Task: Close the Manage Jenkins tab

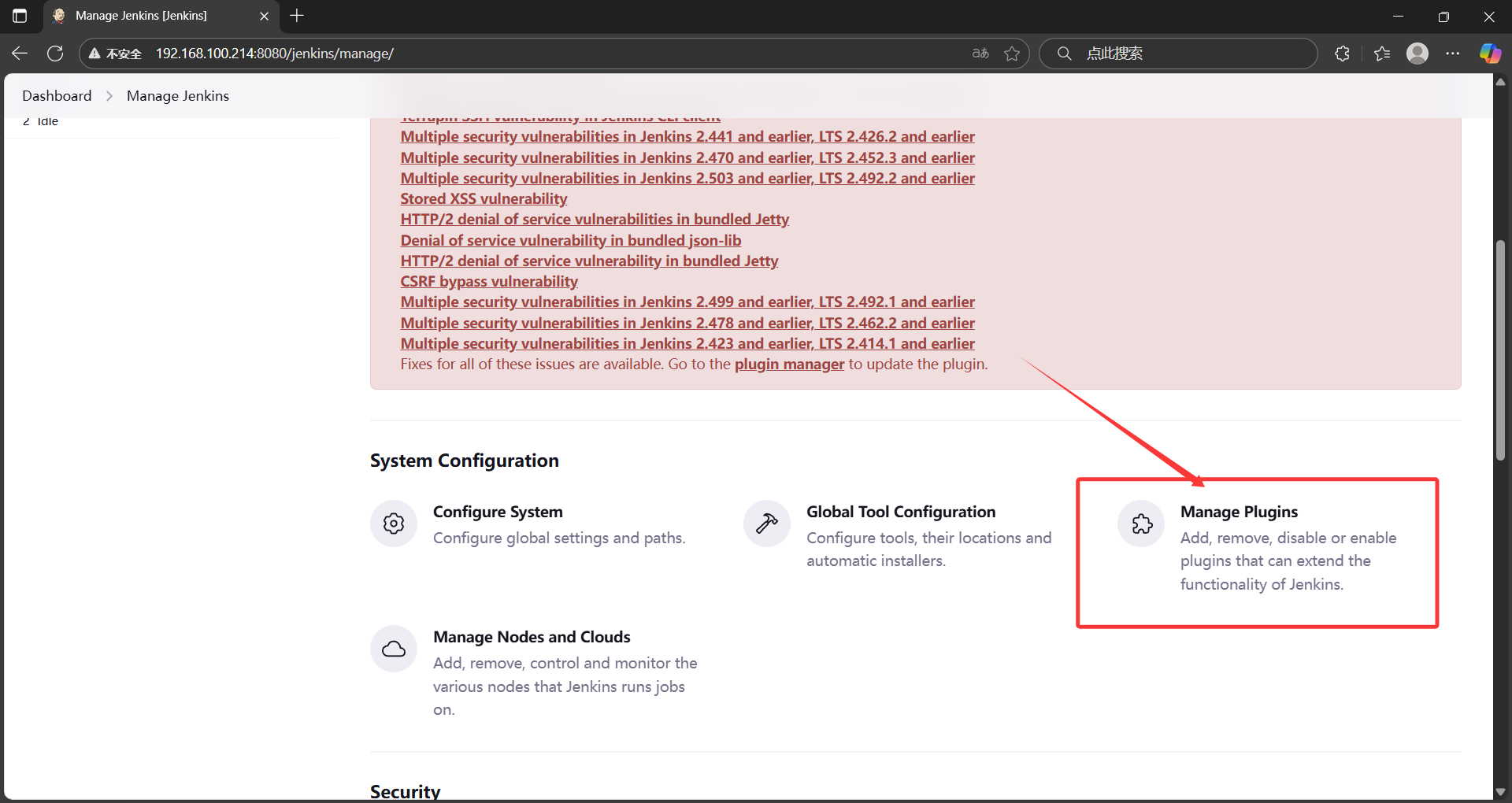Action: click(264, 16)
